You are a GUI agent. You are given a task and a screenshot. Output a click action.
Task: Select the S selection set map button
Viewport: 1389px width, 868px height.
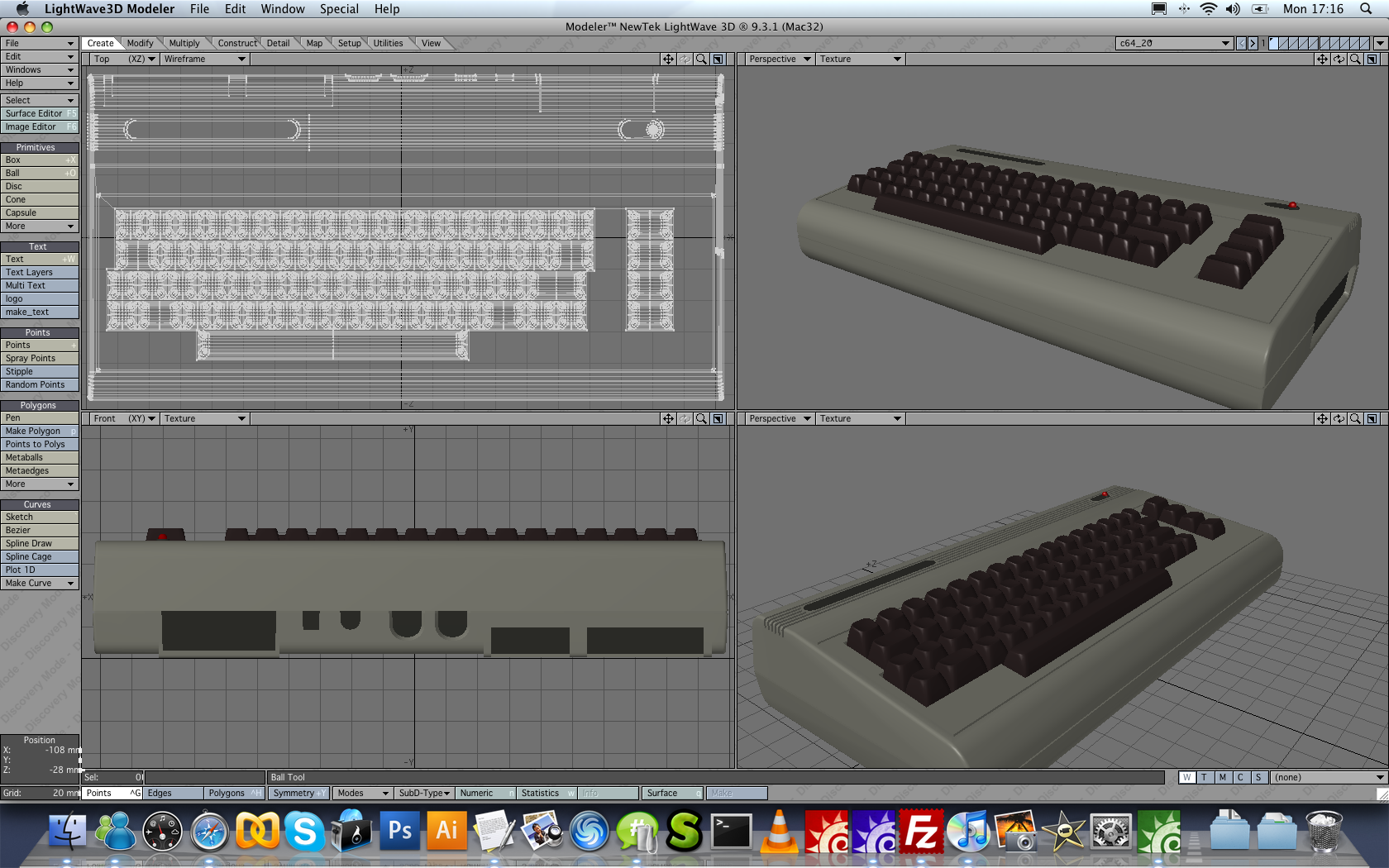point(1258,777)
